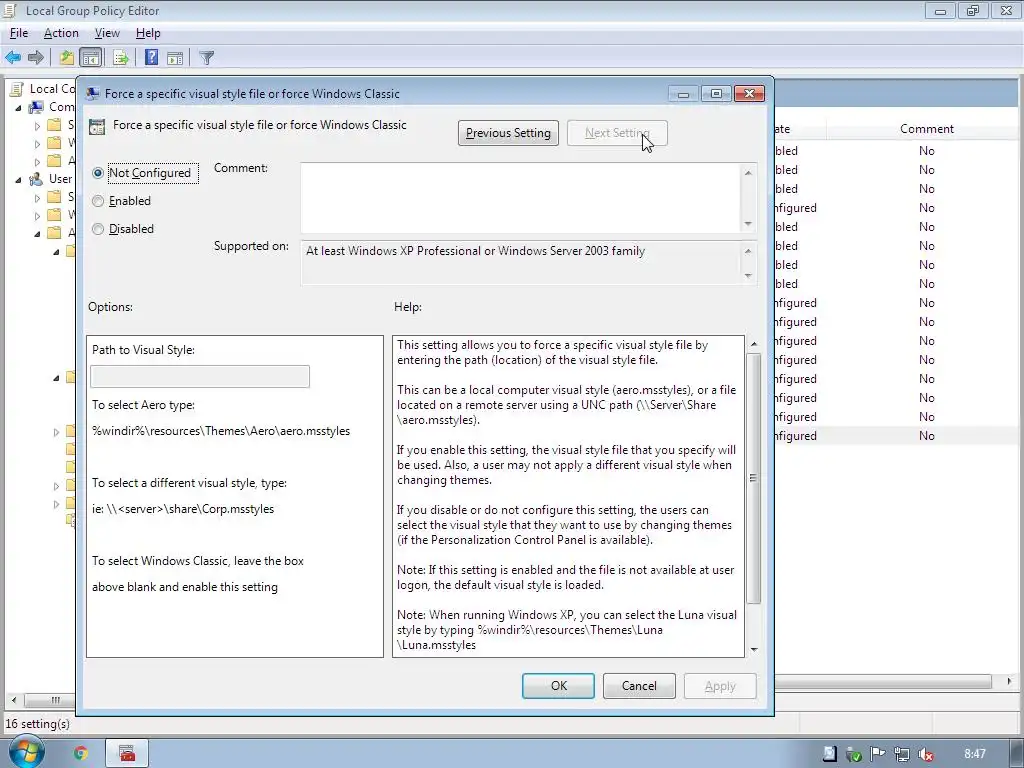Click Cancel in the policy dialog

(639, 686)
